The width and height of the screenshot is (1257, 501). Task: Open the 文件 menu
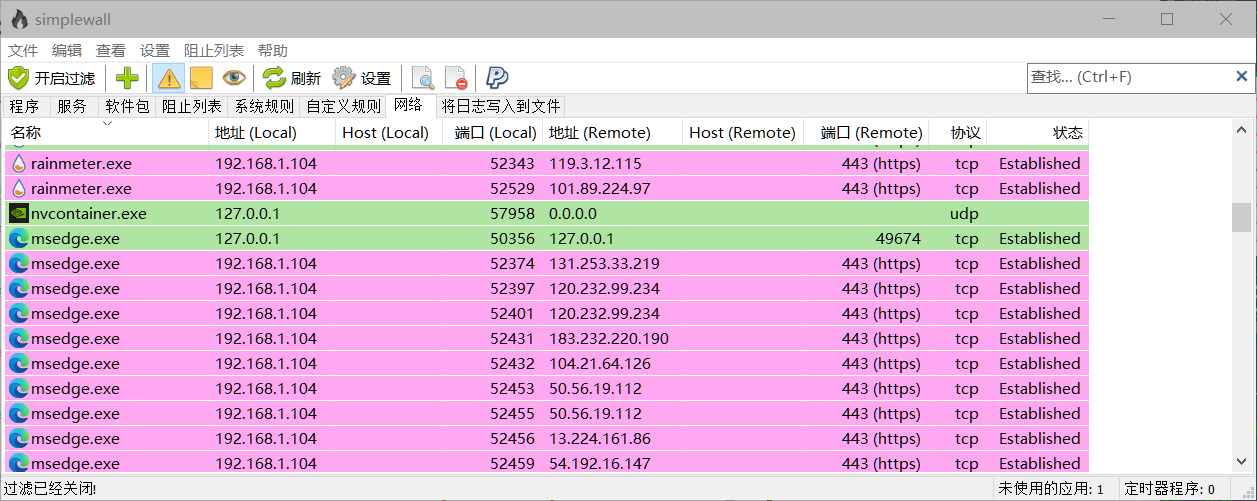click(x=23, y=50)
